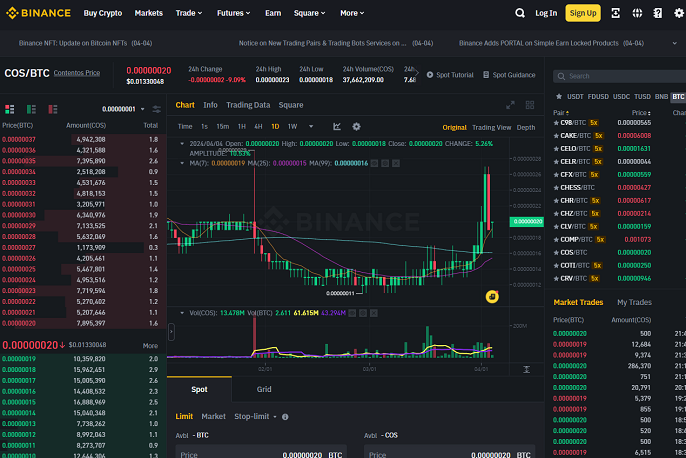Collapse the Vol(COS) indicator row triangle
The width and height of the screenshot is (686, 458).
tap(182, 313)
